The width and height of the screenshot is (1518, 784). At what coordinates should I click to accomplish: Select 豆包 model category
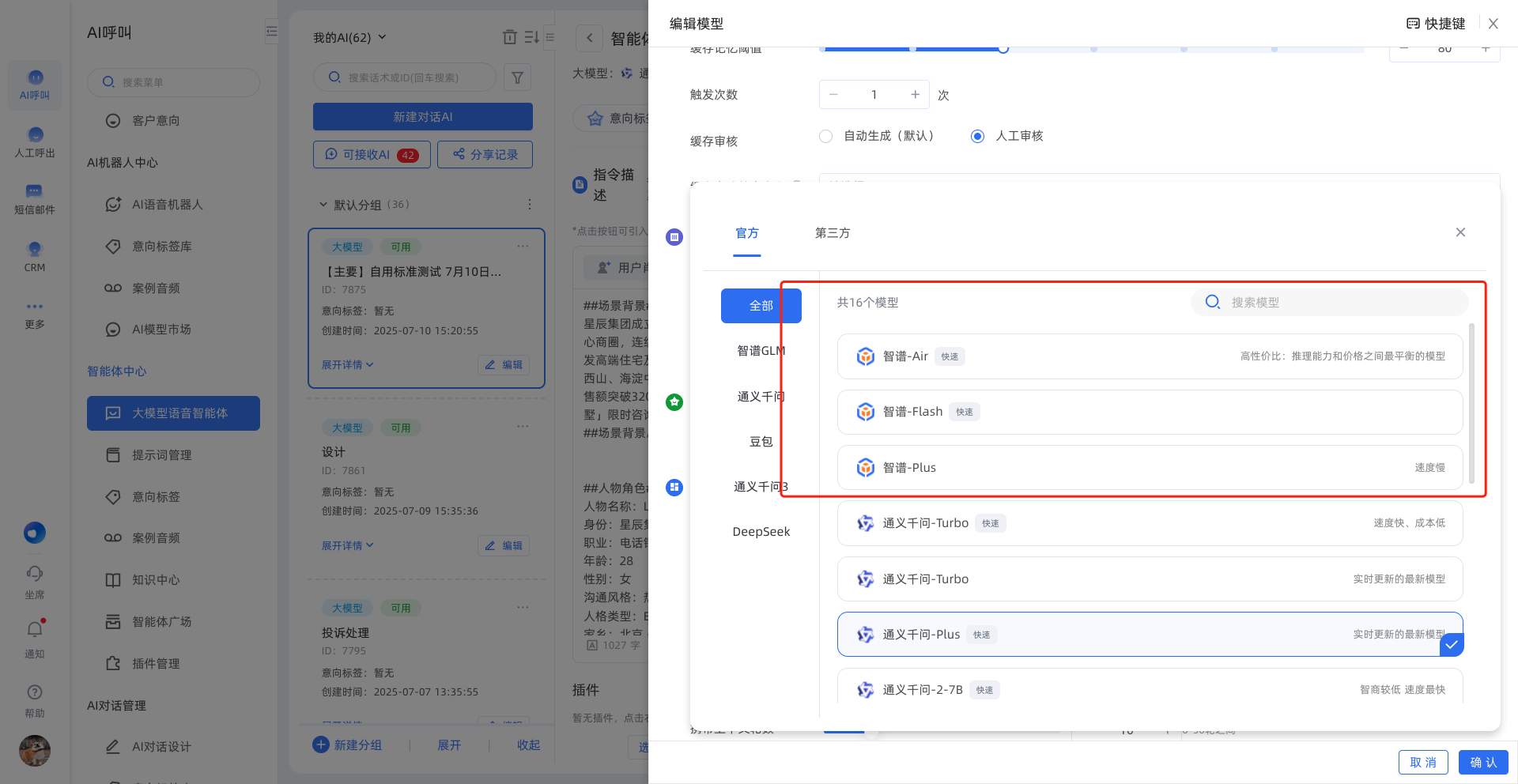pos(761,442)
